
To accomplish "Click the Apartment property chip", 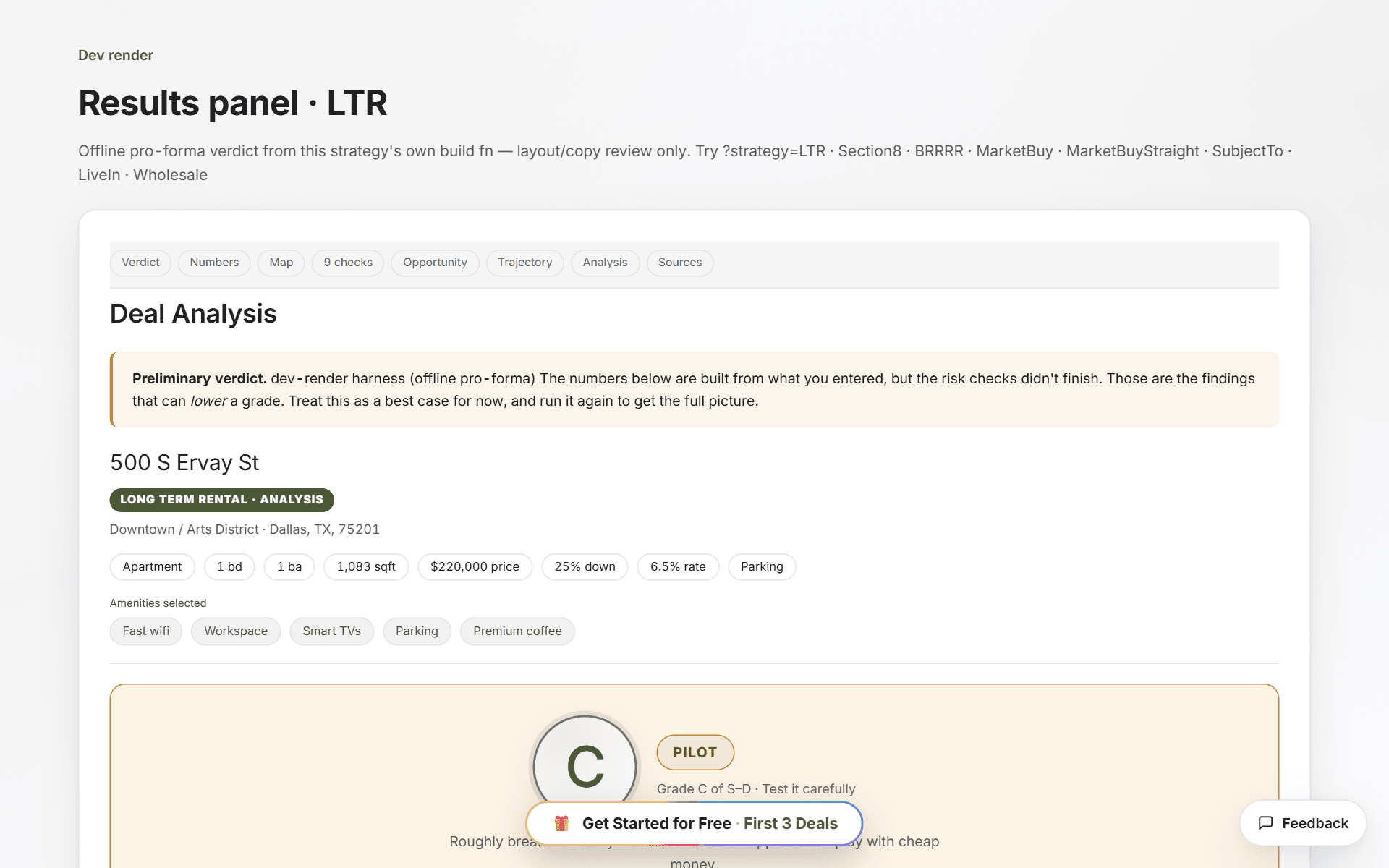I will 152,567.
